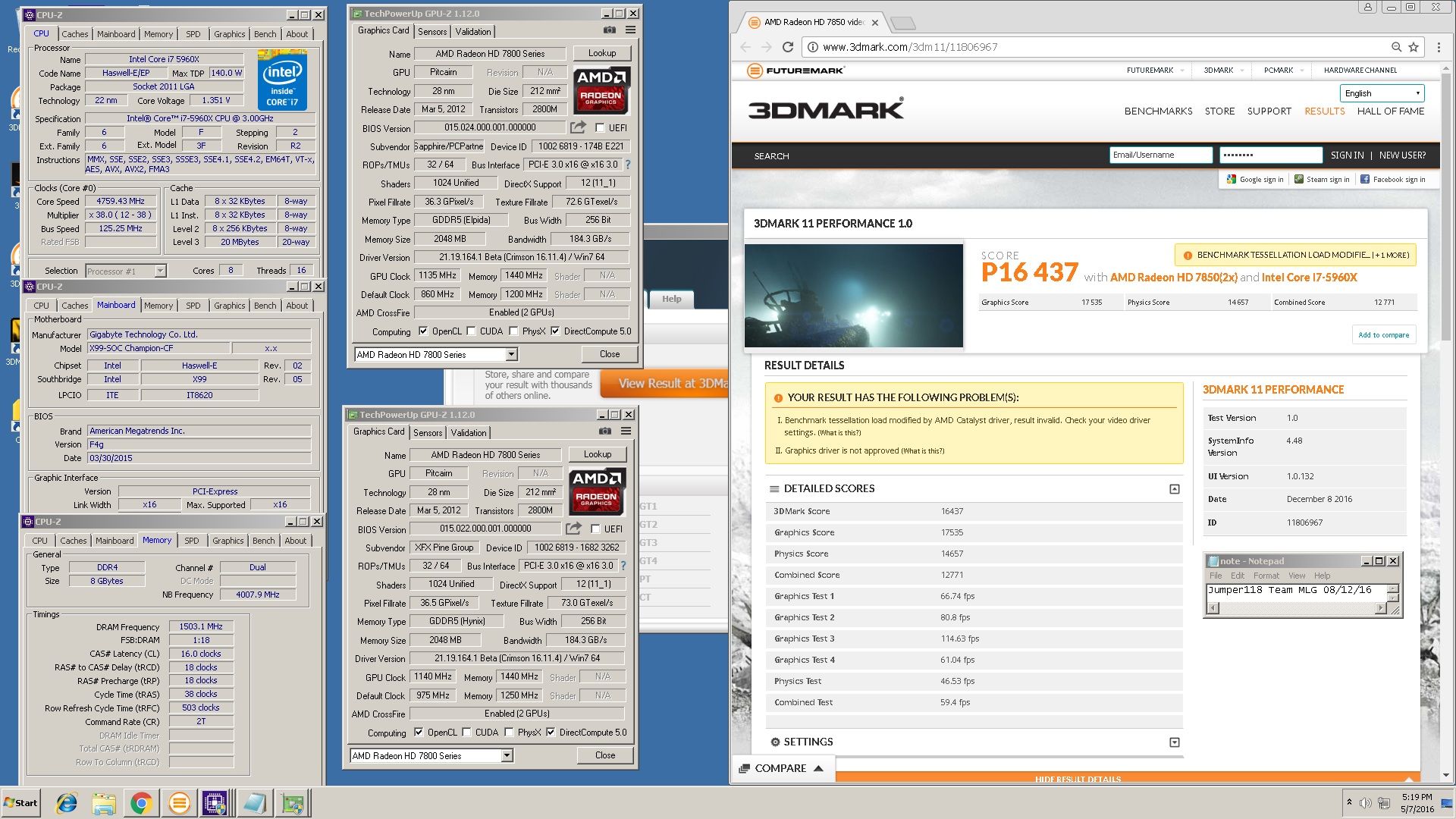Click the BIOS export icon in top GPU-Z
Screen dimensions: 1456x819
click(578, 127)
